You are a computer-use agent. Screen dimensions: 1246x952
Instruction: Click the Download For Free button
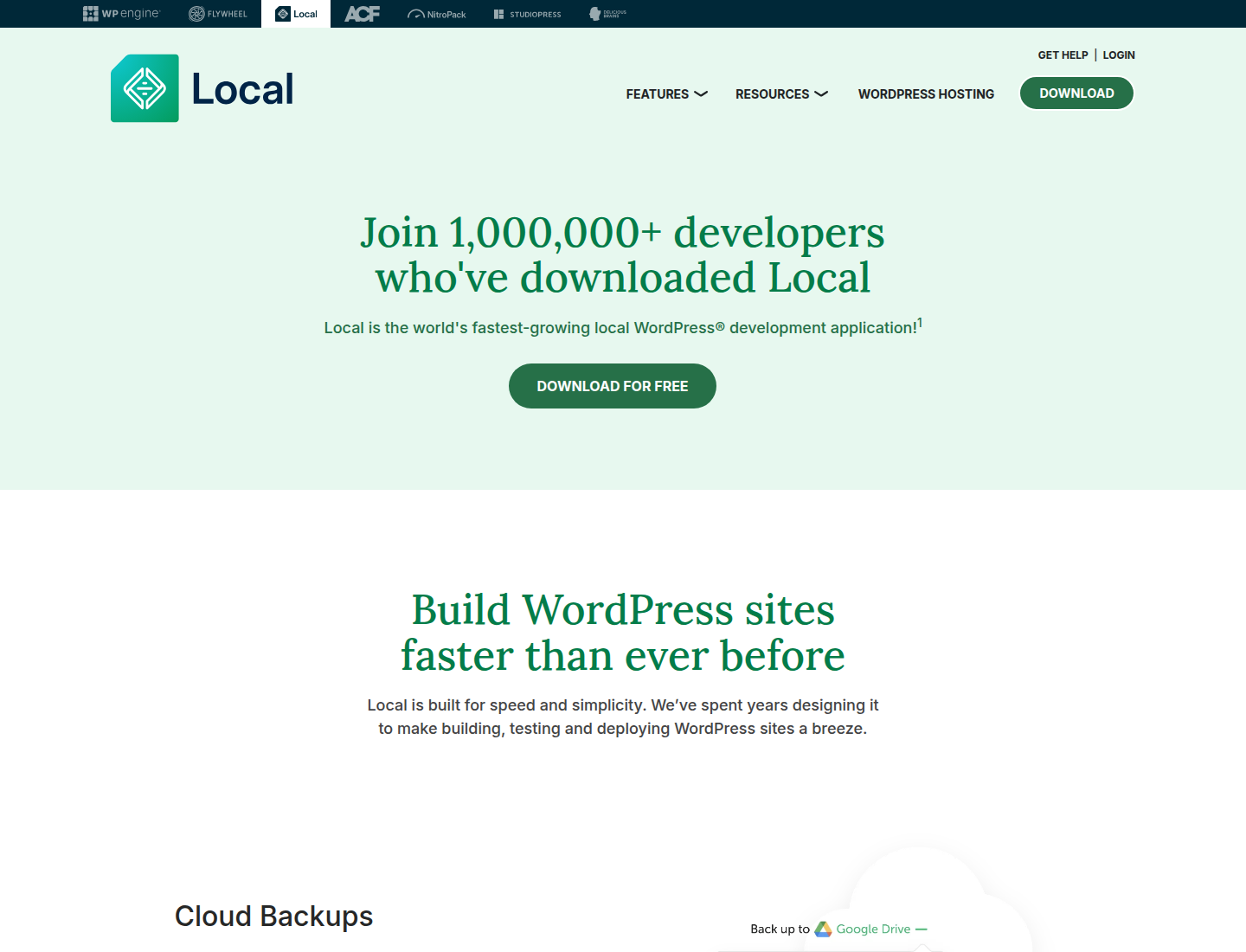[613, 386]
